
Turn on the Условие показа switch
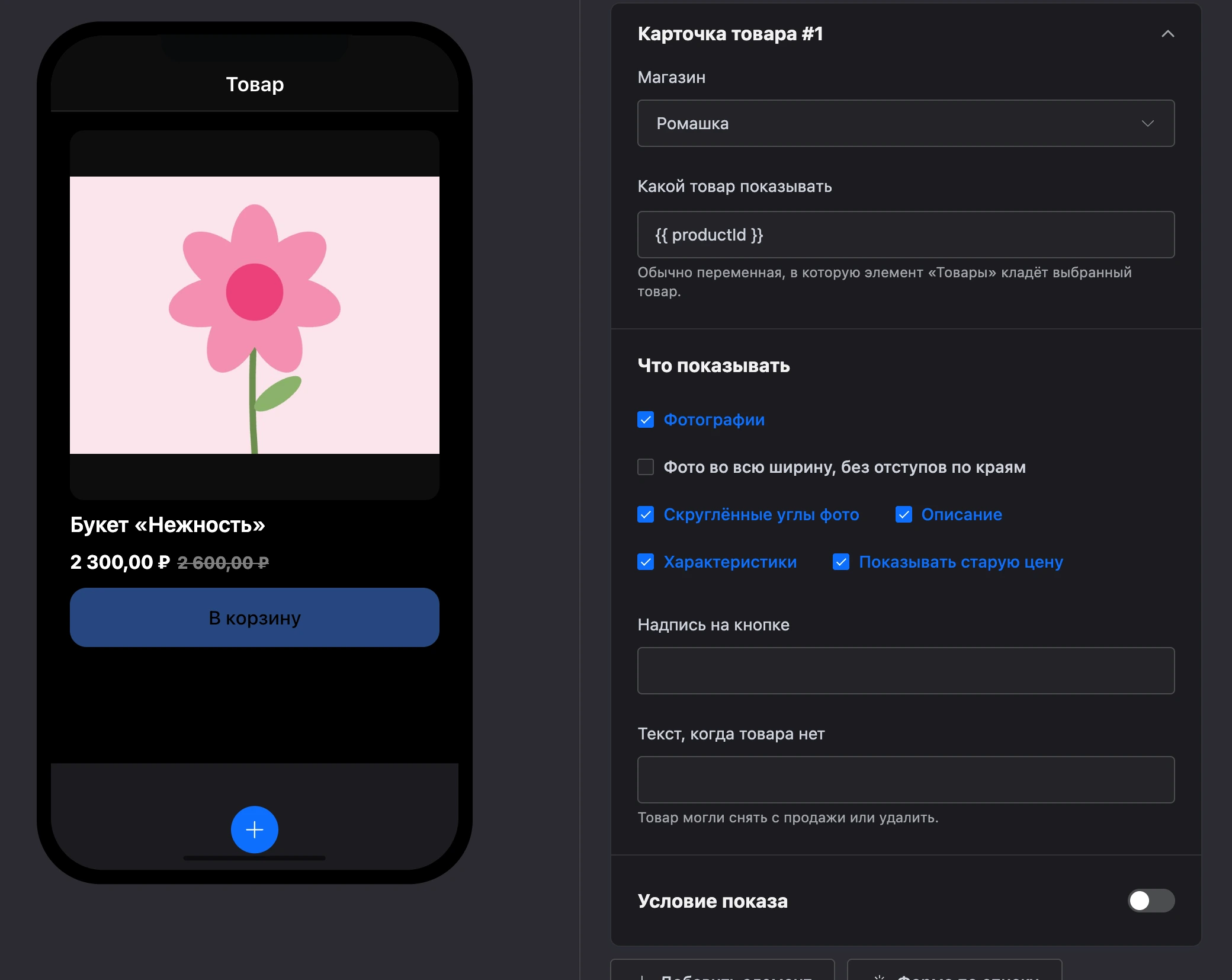coord(1151,901)
